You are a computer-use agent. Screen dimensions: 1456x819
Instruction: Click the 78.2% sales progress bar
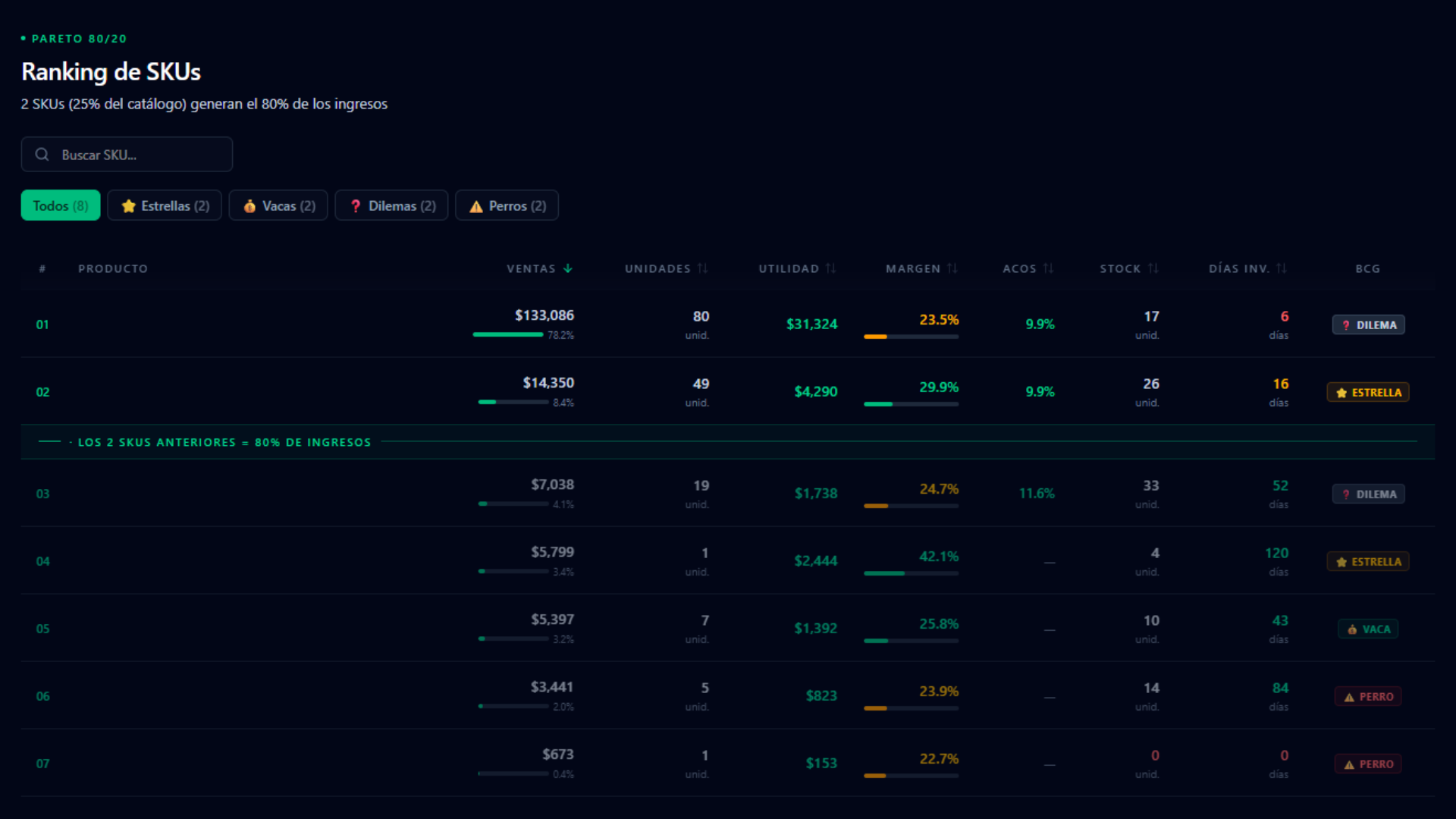pos(508,334)
